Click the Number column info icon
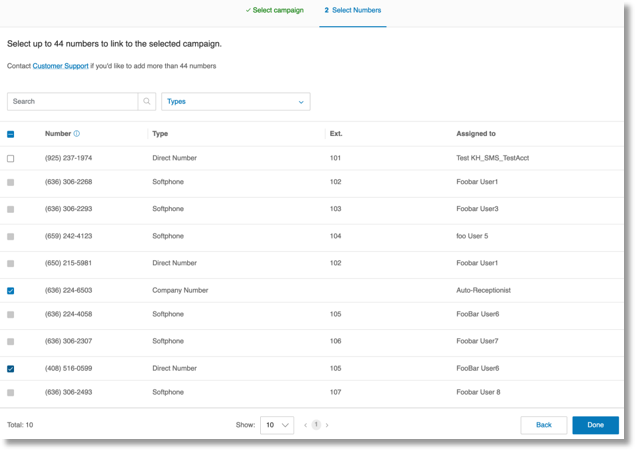This screenshot has height=450, width=635. point(77,133)
